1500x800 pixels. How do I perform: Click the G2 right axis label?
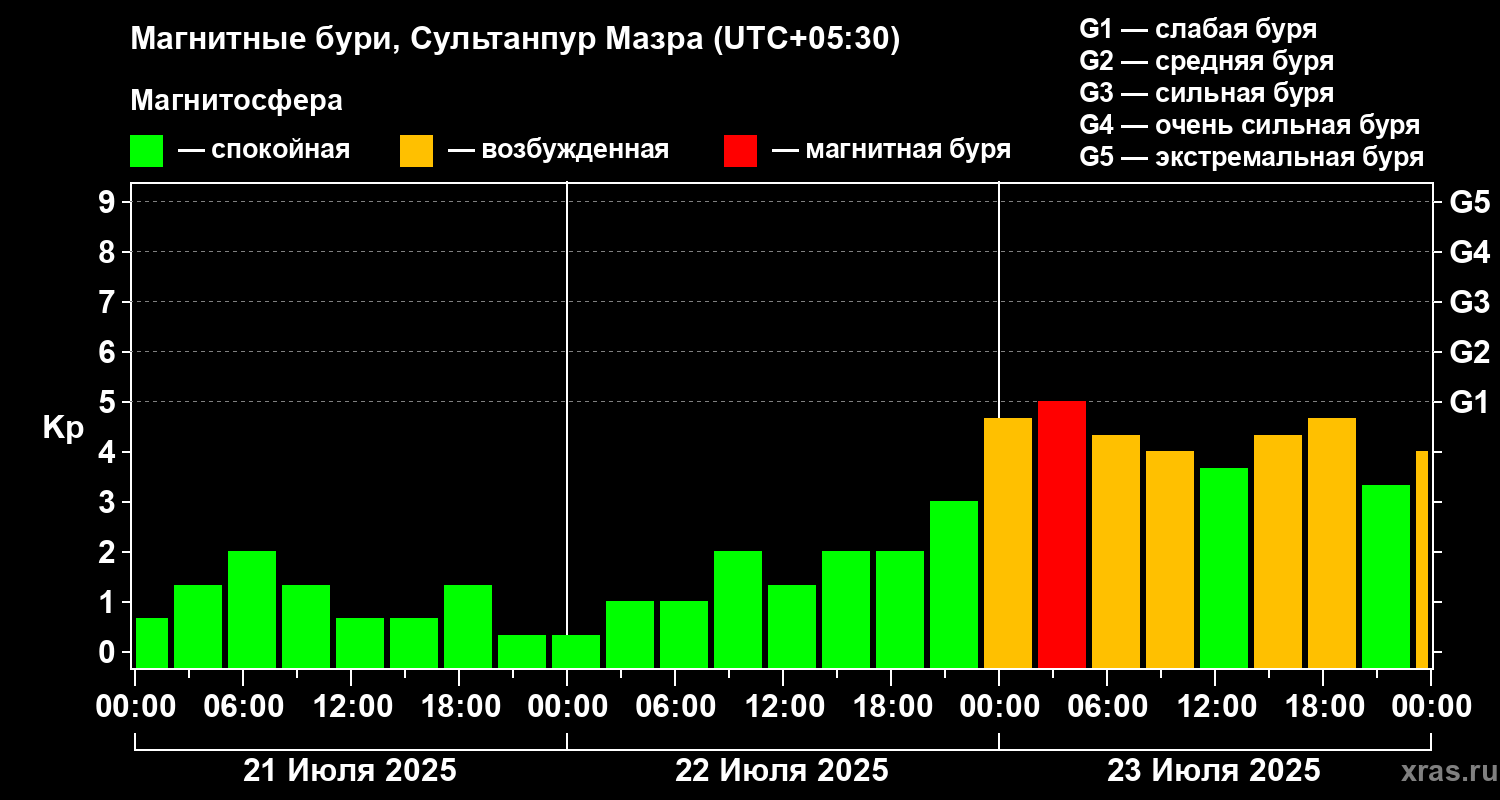coord(1470,352)
